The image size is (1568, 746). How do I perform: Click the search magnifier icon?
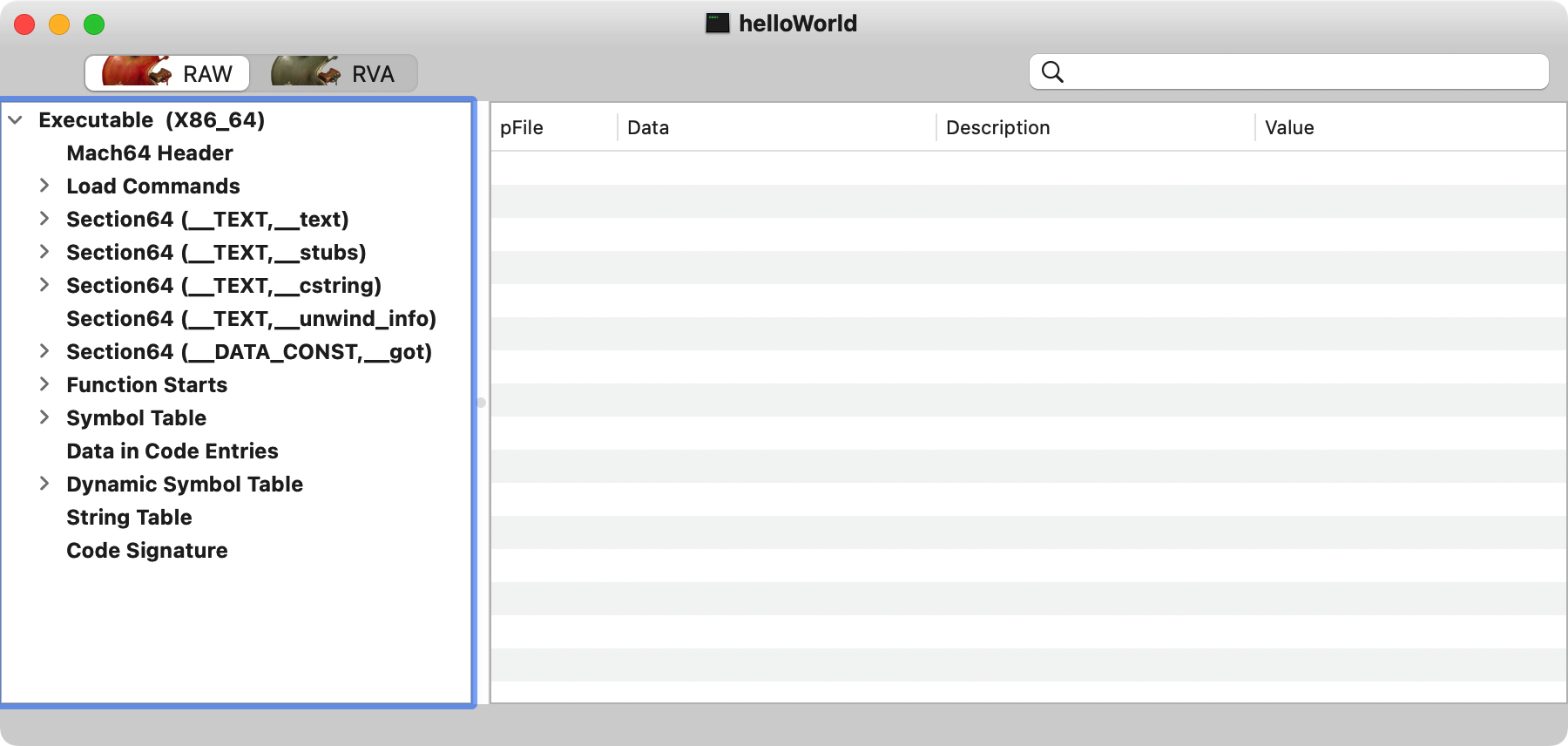click(x=1052, y=72)
